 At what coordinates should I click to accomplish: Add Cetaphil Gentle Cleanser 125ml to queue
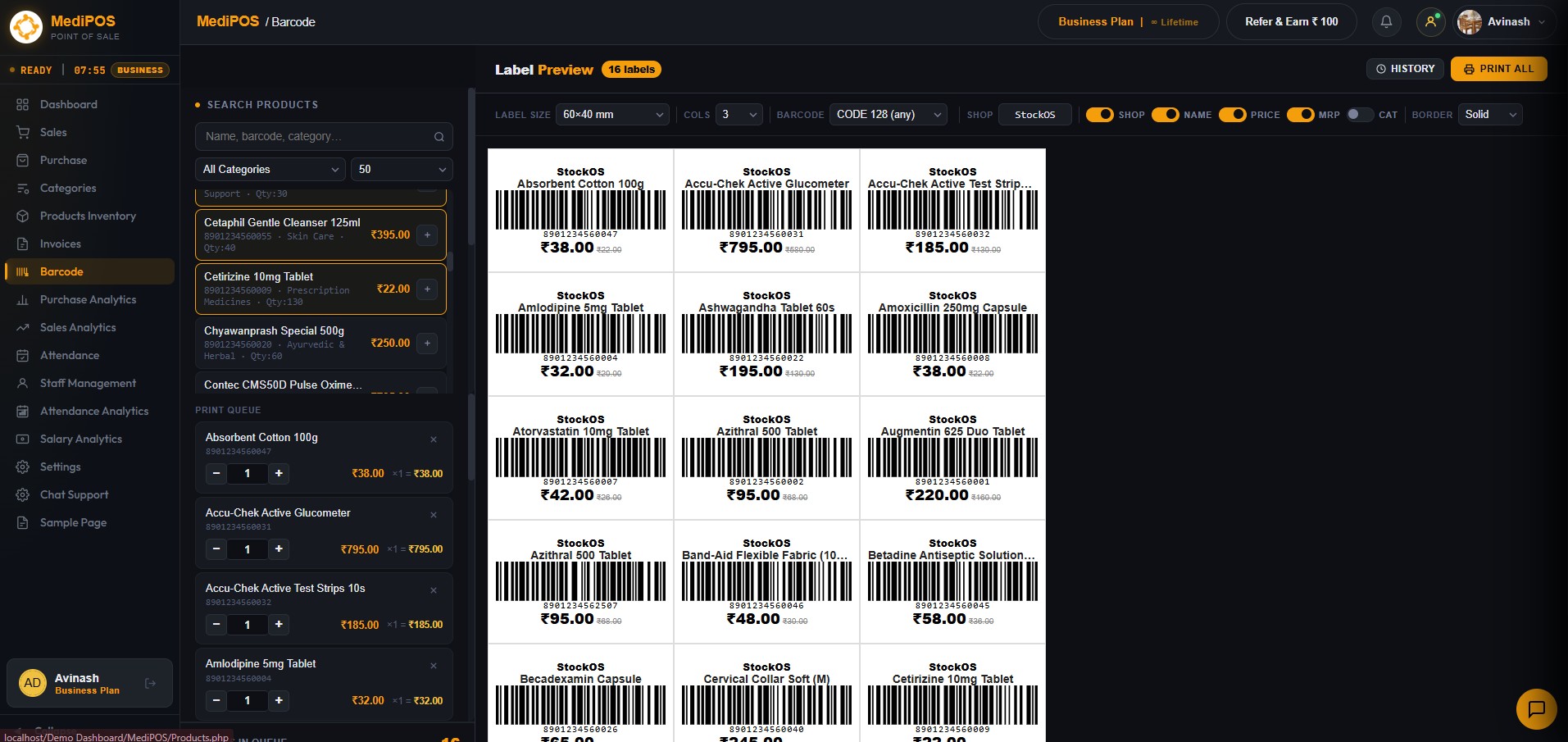427,235
